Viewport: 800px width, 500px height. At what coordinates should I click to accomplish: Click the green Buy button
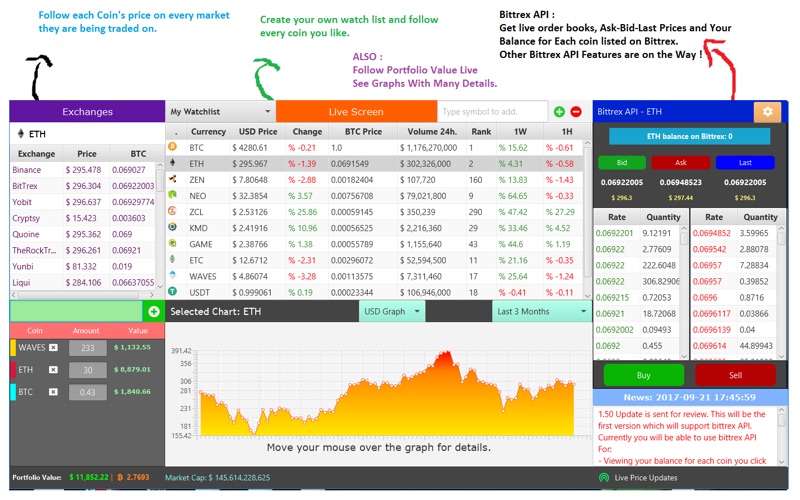click(x=643, y=375)
